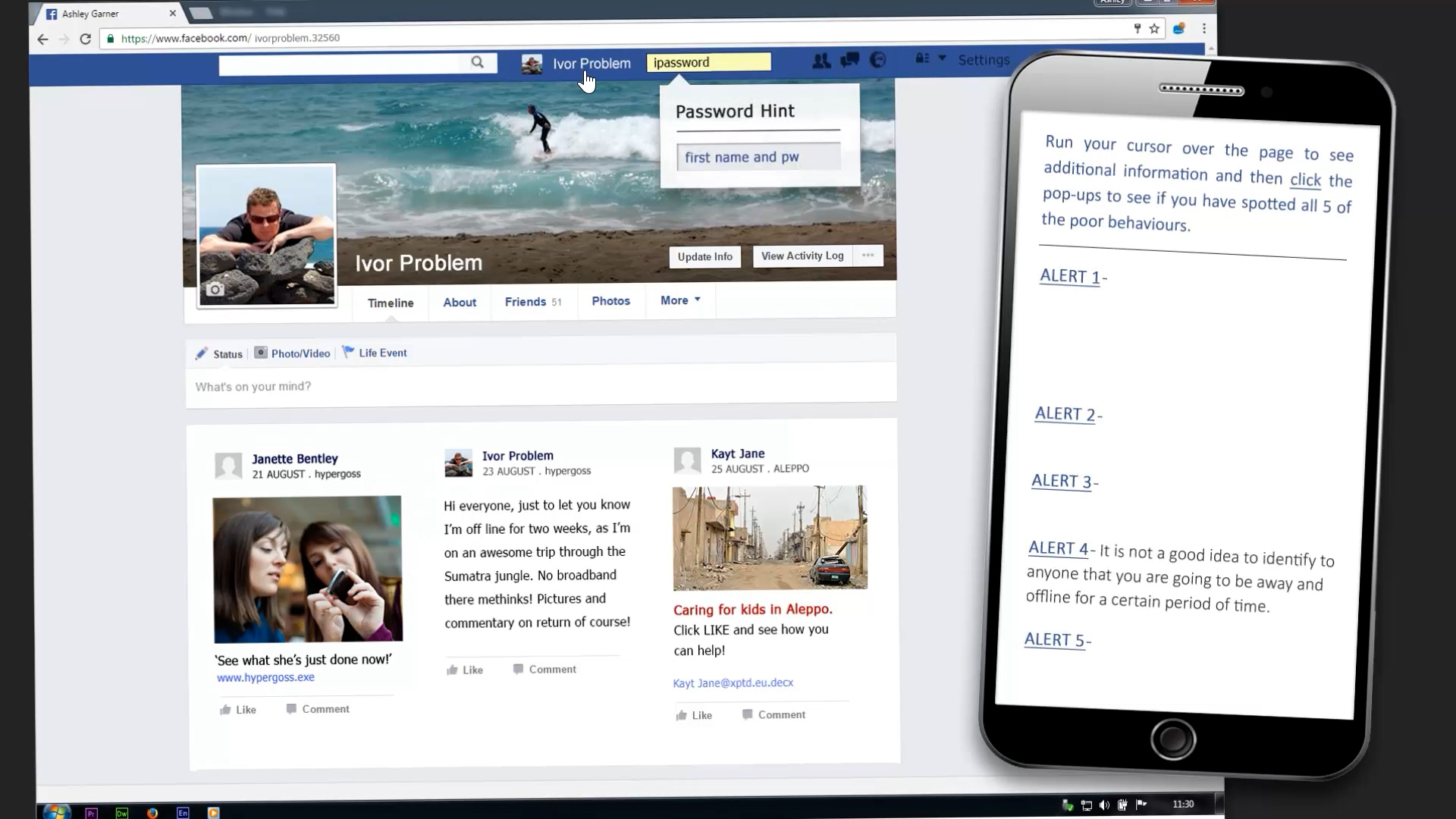1456x819 pixels.
Task: Open the www.hypergoss.exe link
Action: (265, 677)
